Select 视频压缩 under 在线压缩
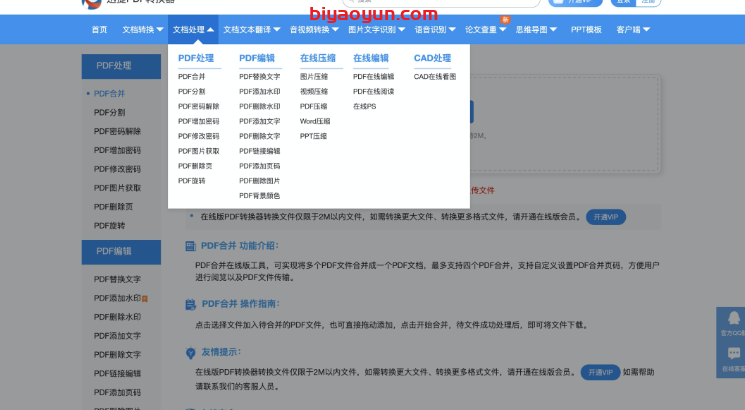 (314, 91)
